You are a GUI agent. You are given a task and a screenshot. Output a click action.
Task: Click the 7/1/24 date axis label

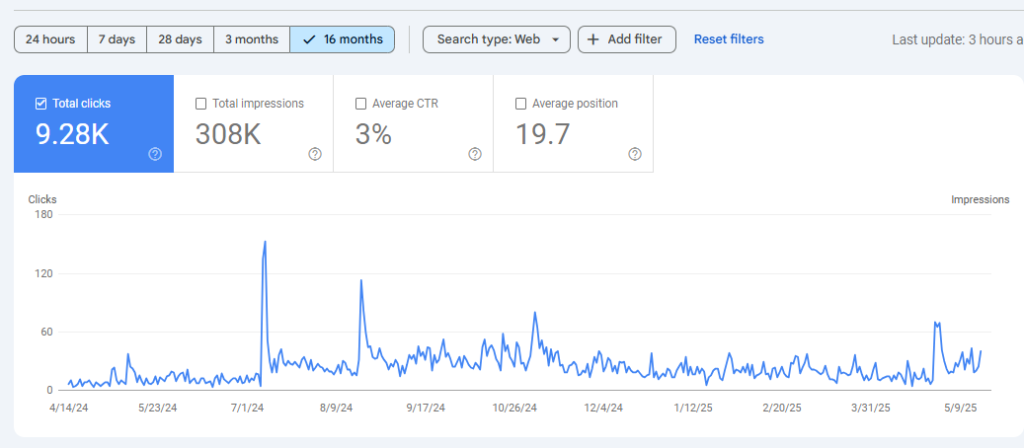point(248,408)
